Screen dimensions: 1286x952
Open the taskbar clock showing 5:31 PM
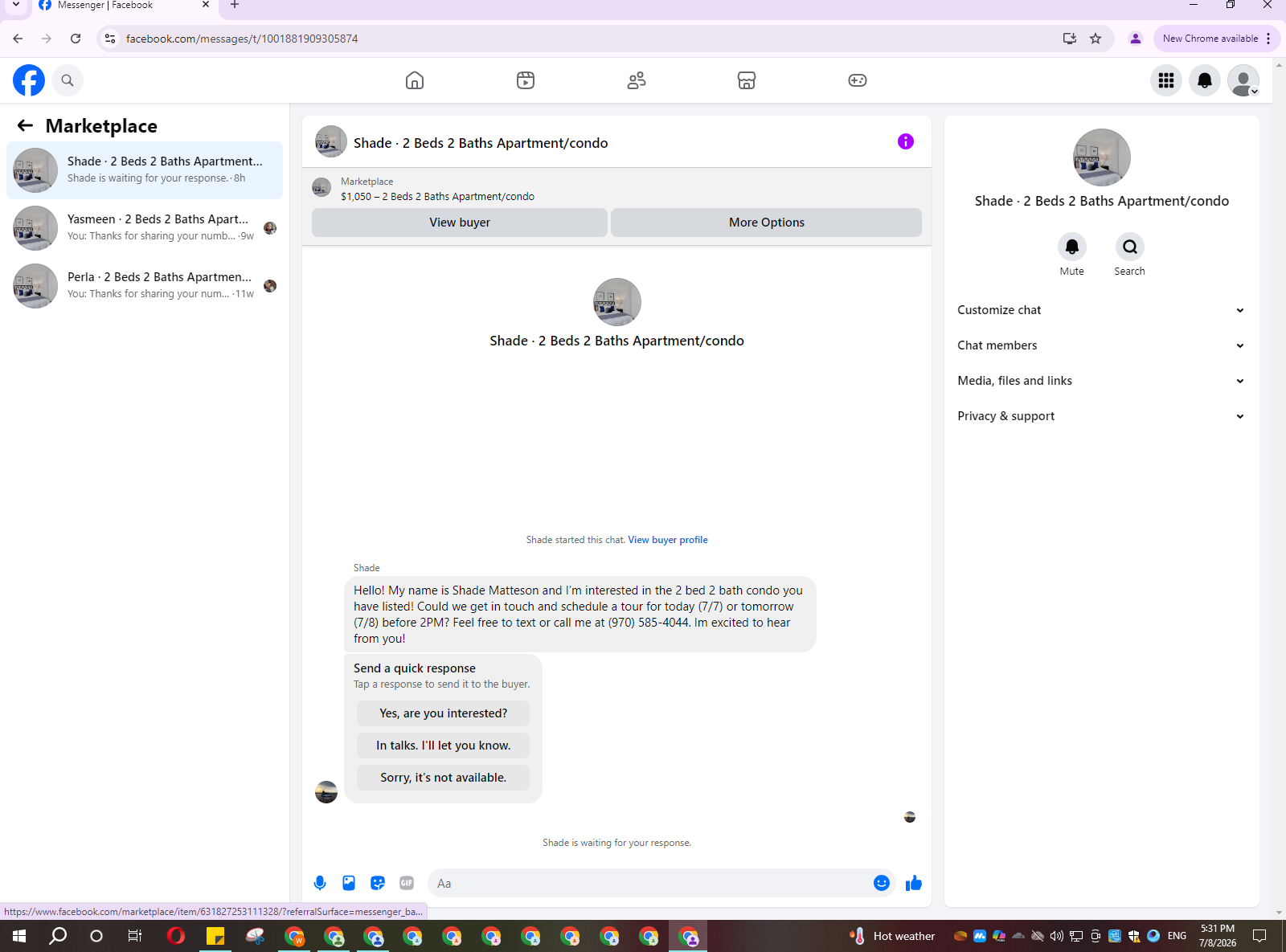1218,936
